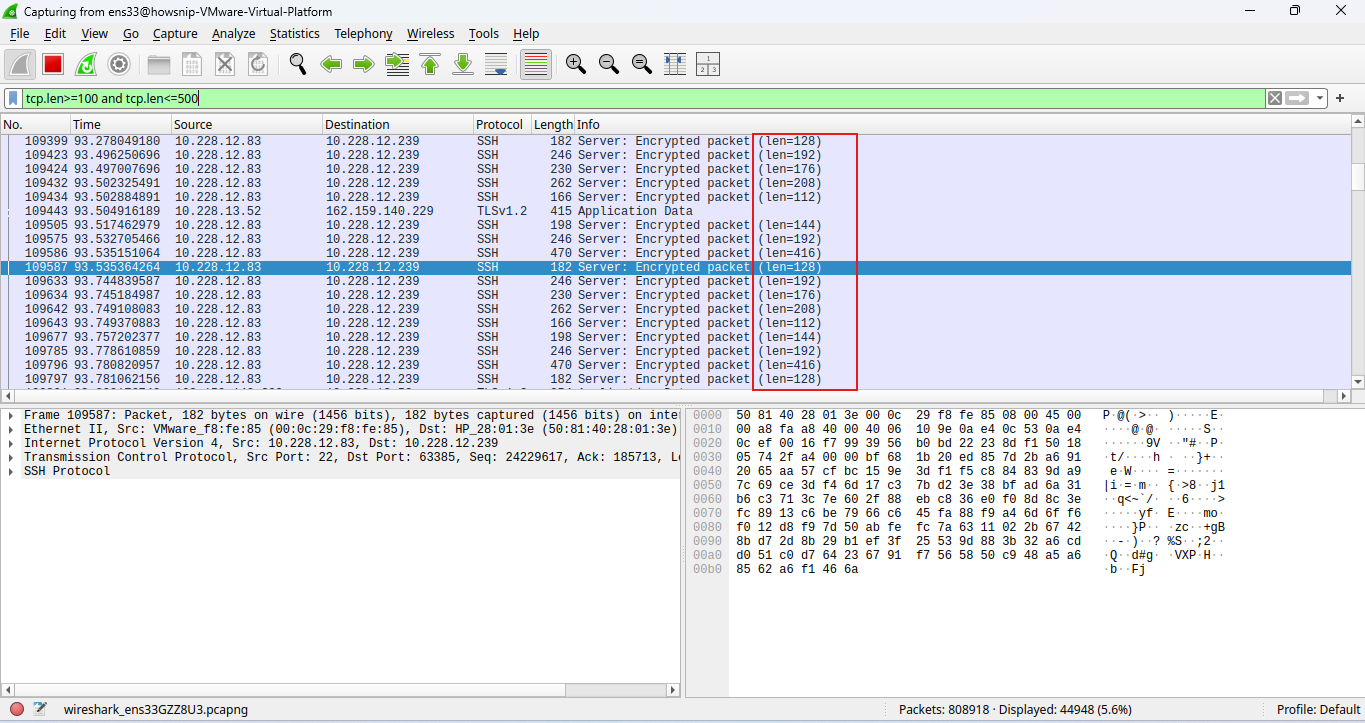Open a capture file from toolbar
This screenshot has width=1365, height=723.
click(159, 64)
